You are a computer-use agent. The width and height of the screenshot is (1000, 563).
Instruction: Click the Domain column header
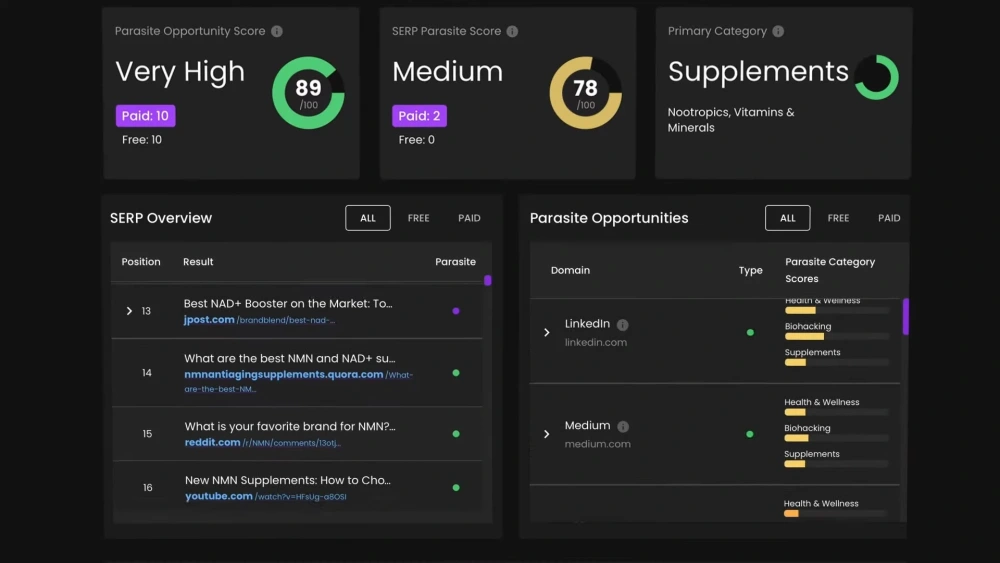(x=570, y=270)
